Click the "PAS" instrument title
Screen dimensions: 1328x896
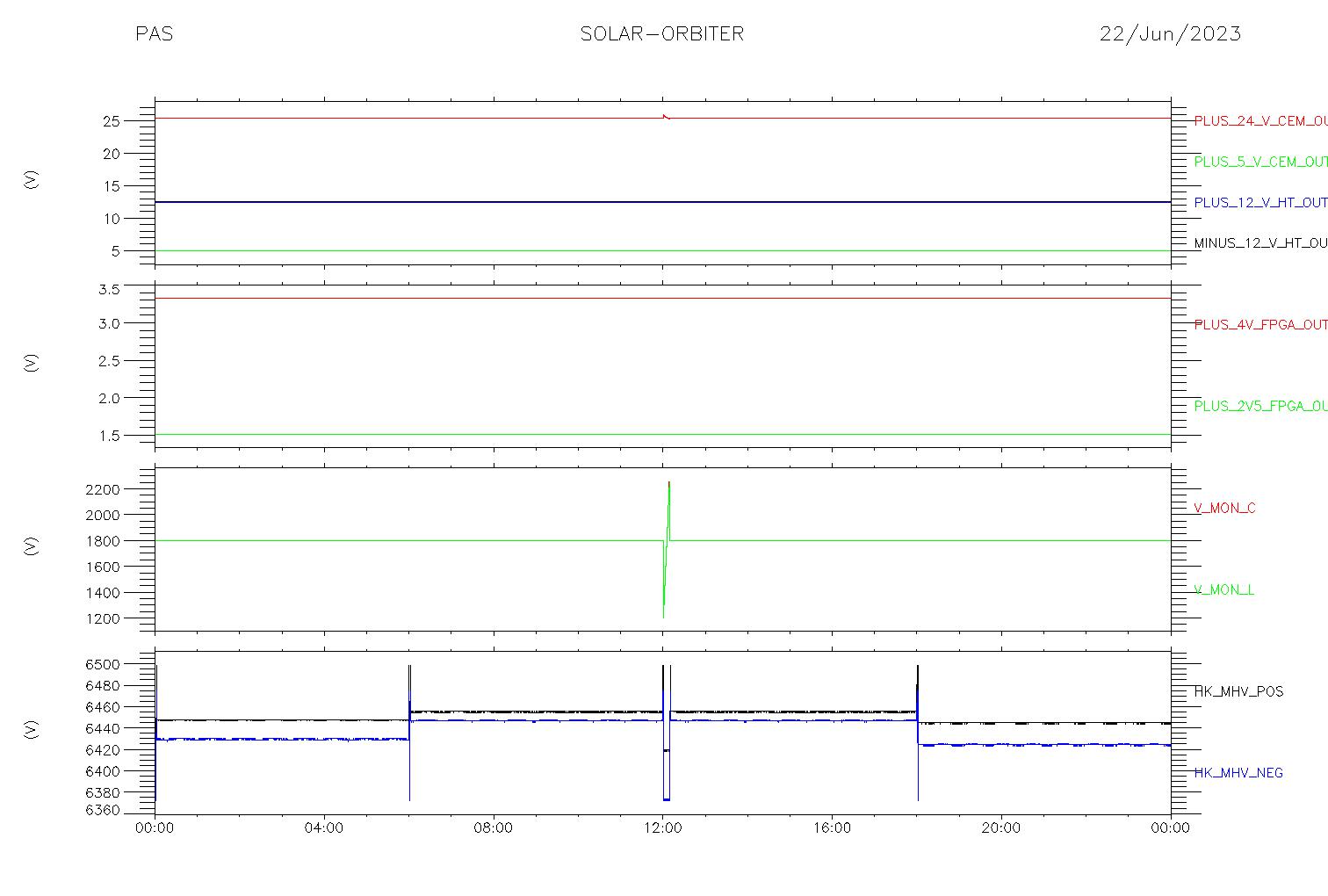point(155,34)
